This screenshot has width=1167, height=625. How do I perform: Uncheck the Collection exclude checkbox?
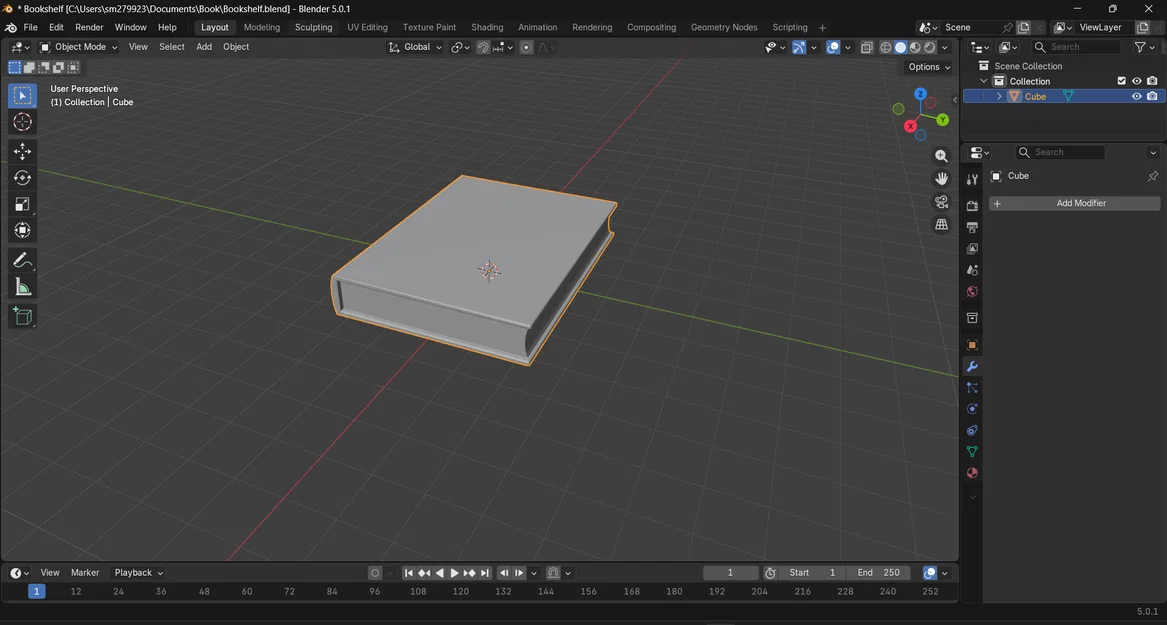pyautogui.click(x=1121, y=81)
